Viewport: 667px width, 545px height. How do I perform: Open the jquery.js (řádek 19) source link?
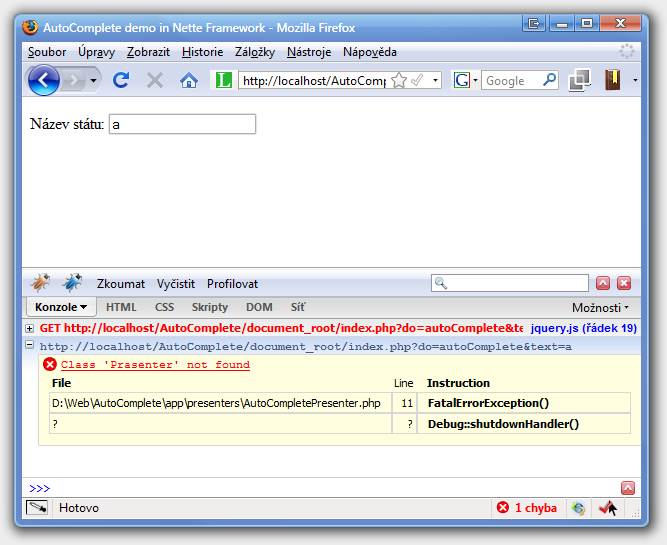tap(584, 328)
